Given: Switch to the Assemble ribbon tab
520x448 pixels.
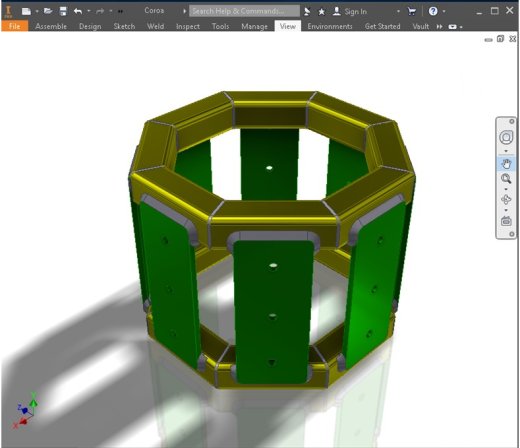Looking at the screenshot, I should point(51,26).
